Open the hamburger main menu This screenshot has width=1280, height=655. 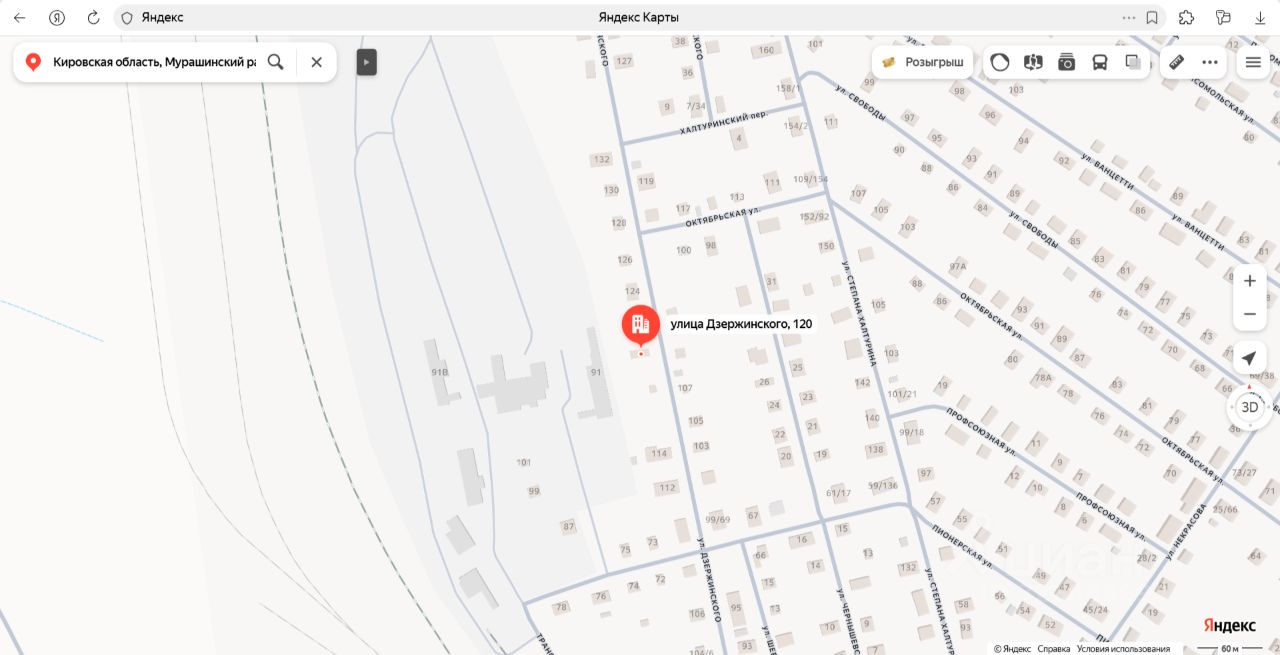1253,62
